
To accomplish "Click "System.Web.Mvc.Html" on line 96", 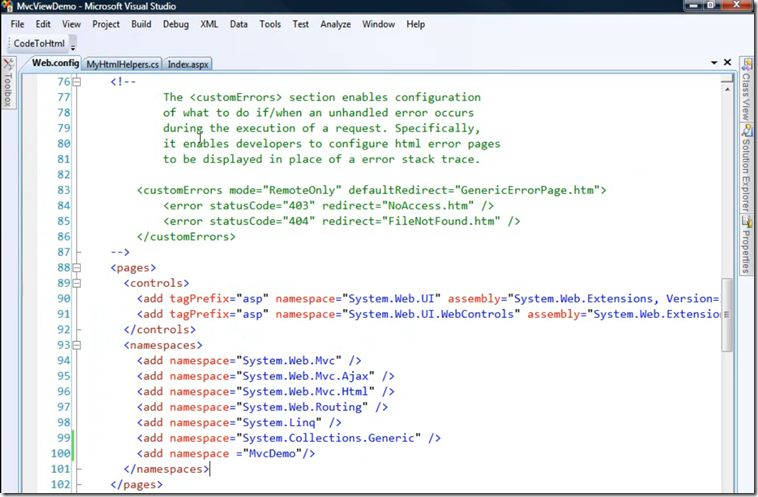I will (305, 392).
